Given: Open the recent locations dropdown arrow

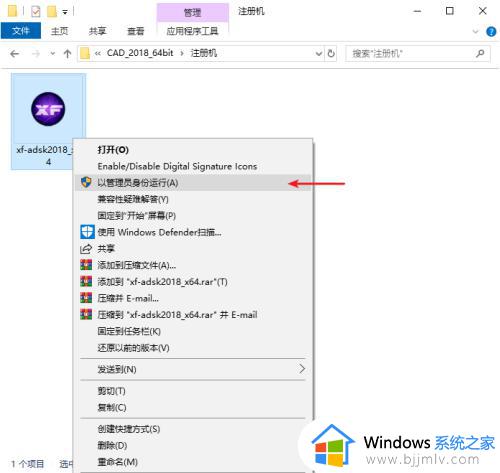Looking at the screenshot, I should coord(52,54).
